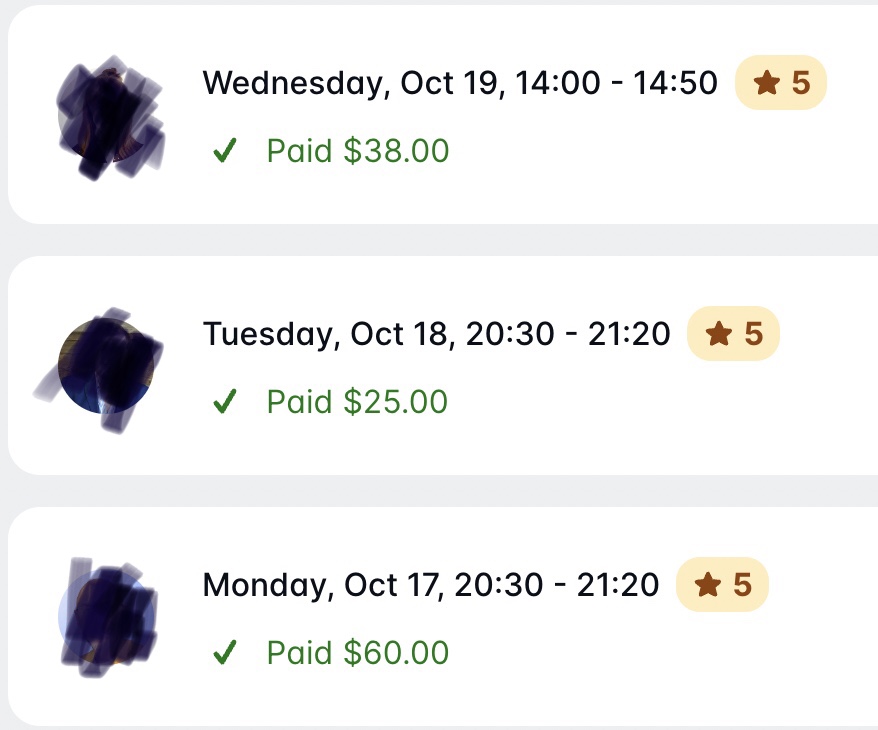Click the rating number 5 on Tuesday's badge
The width and height of the screenshot is (878, 730).
(754, 334)
